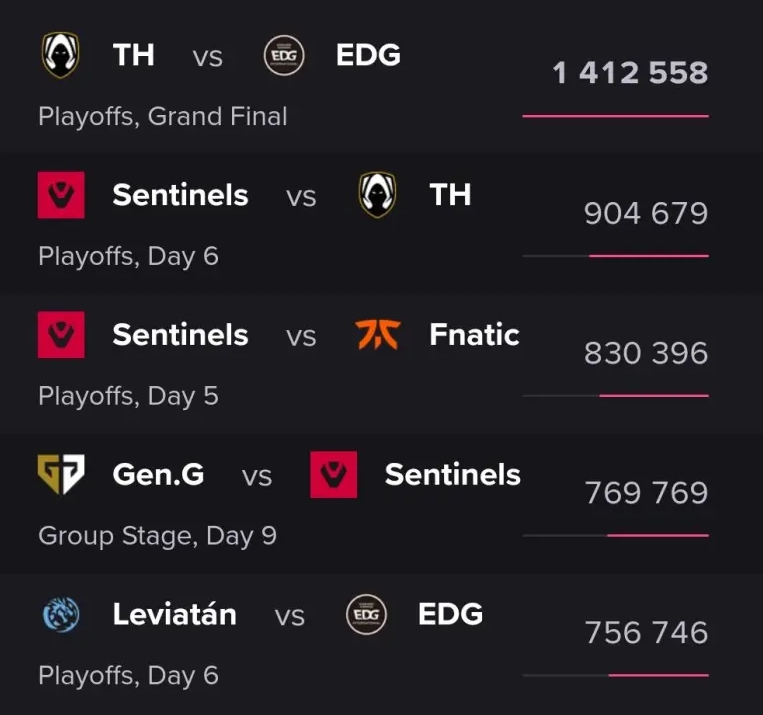Click the orange Fnatic logo
The image size is (763, 715).
pos(377,335)
